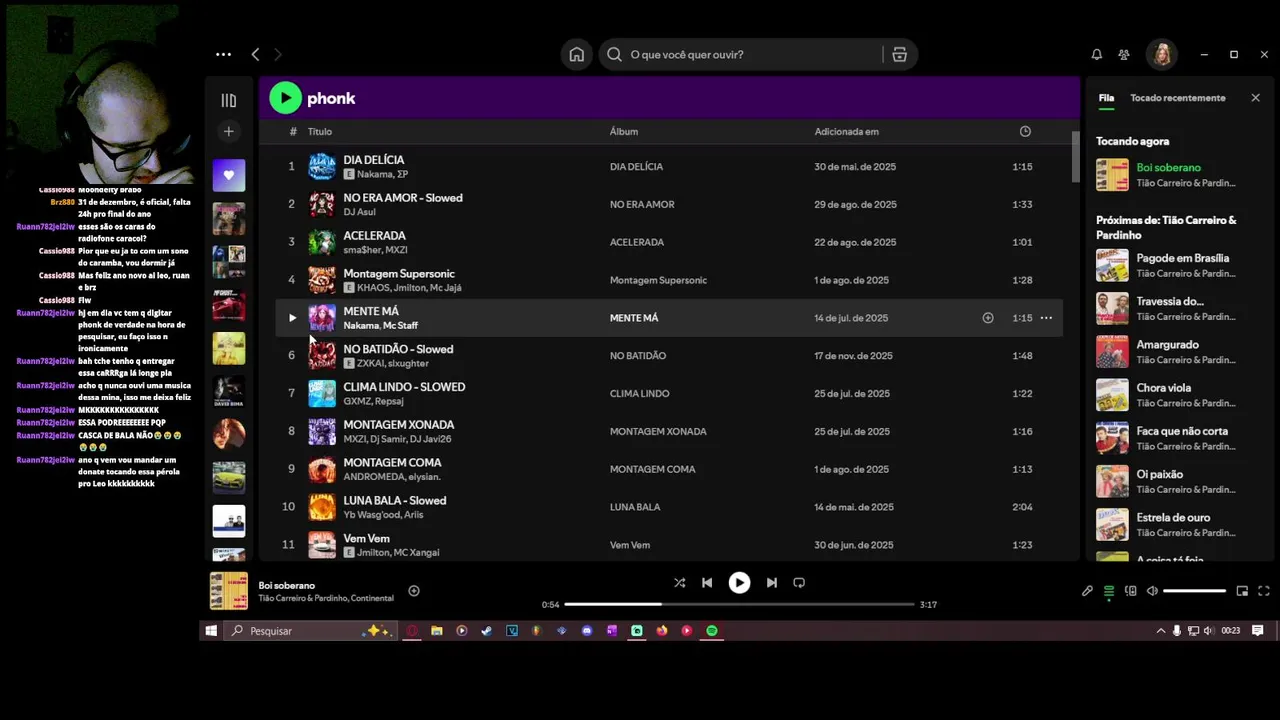Toggle repeat mode
The height and width of the screenshot is (720, 1280).
(x=799, y=582)
